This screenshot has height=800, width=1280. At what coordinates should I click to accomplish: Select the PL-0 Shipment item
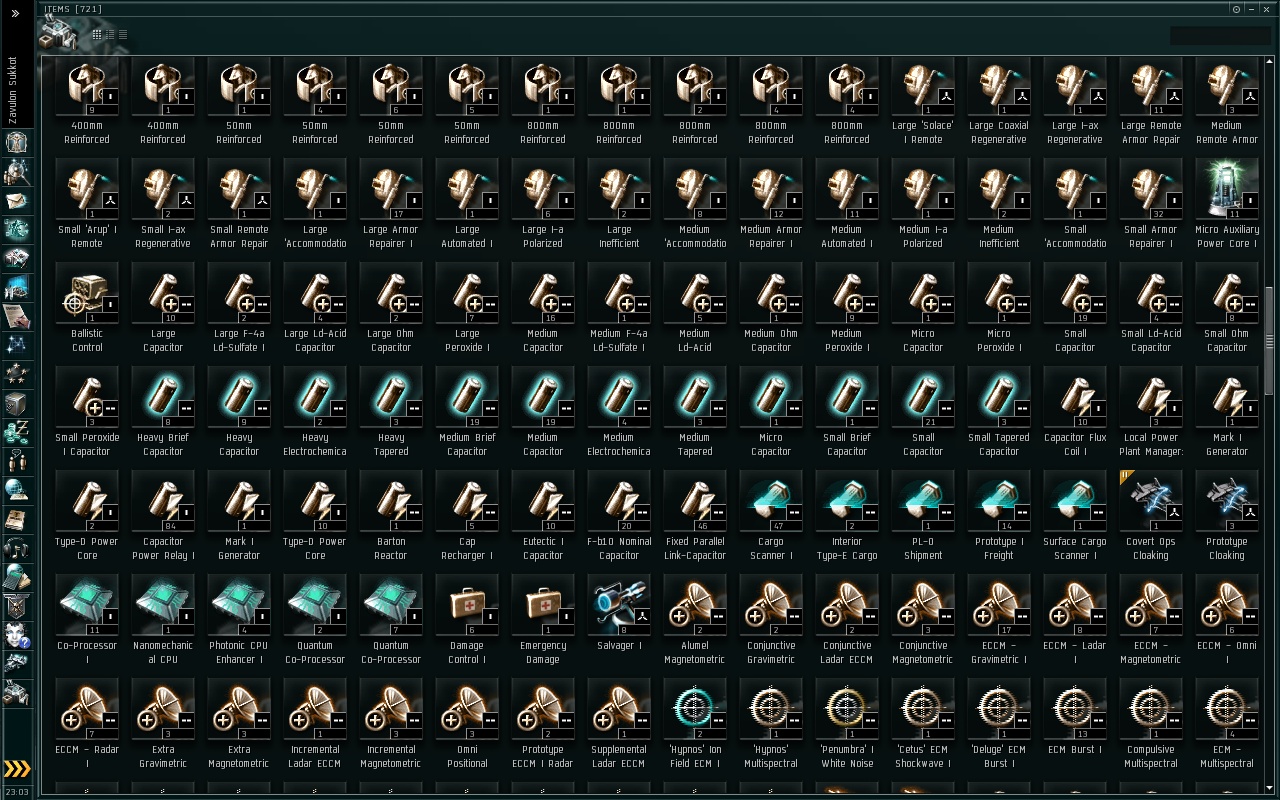(923, 517)
